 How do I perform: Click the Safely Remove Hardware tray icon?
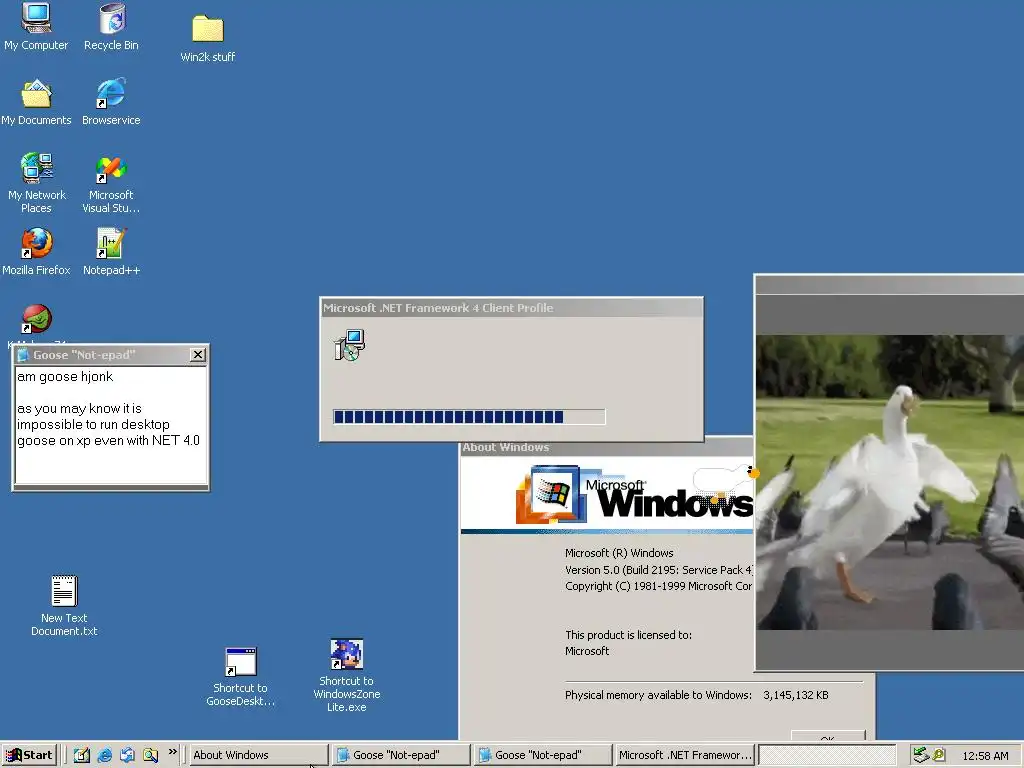click(921, 755)
